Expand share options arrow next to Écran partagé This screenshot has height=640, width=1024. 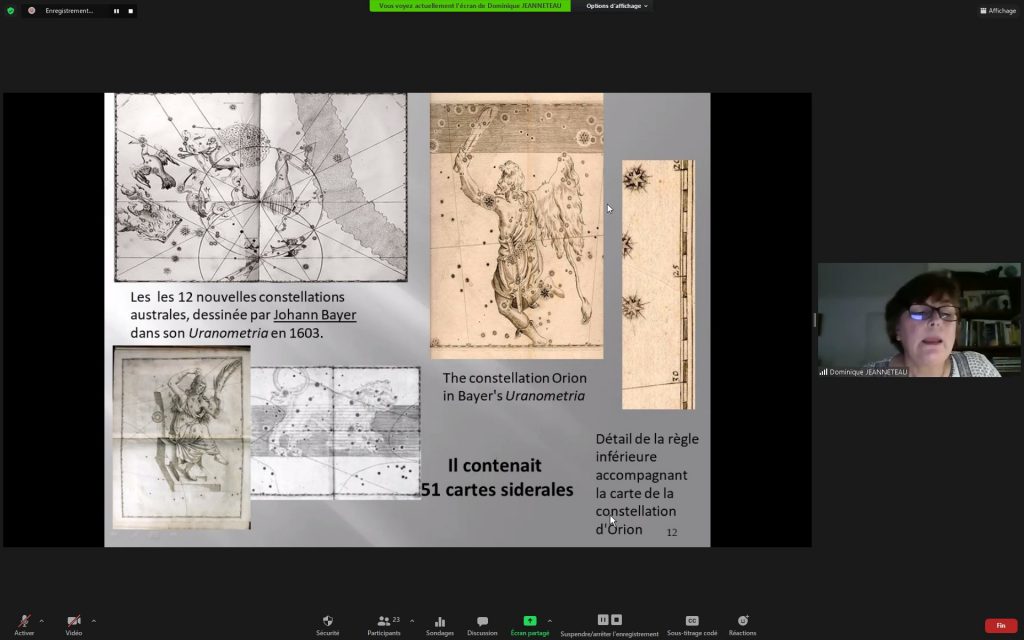coord(549,620)
